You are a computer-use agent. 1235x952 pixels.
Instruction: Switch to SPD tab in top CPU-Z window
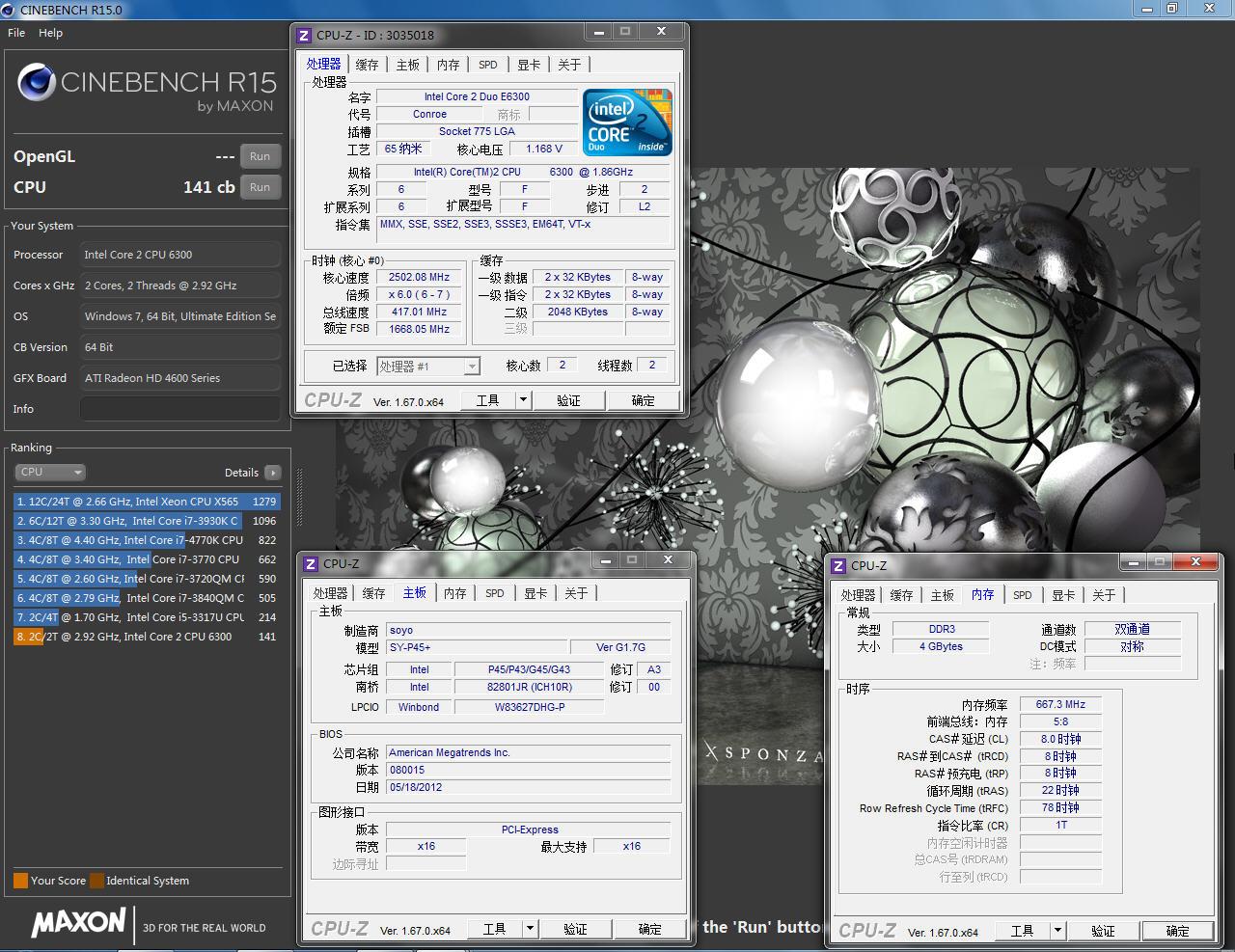tap(488, 65)
